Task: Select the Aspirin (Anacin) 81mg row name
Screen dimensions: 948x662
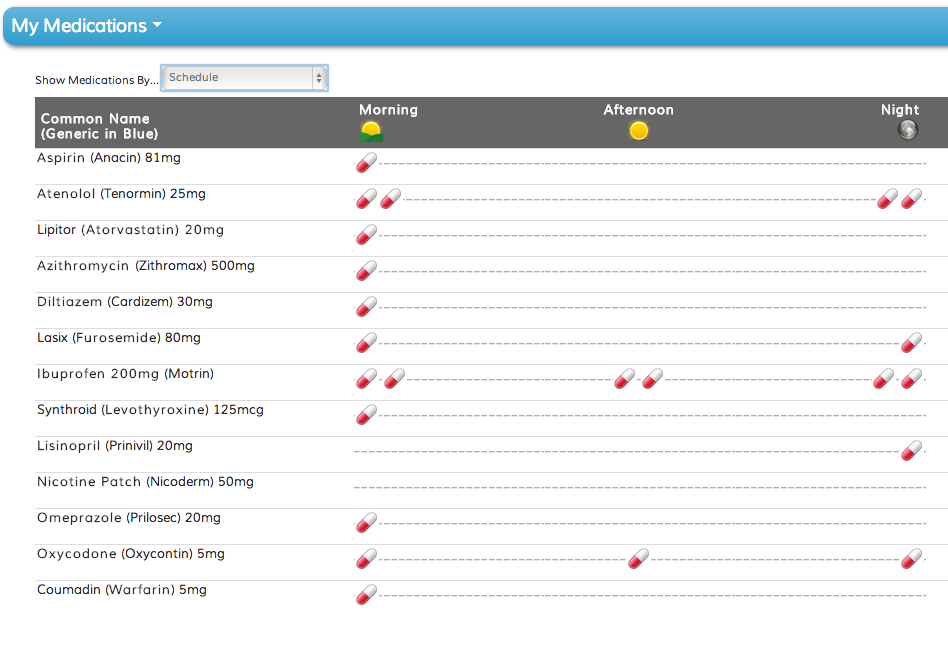Action: (109, 158)
